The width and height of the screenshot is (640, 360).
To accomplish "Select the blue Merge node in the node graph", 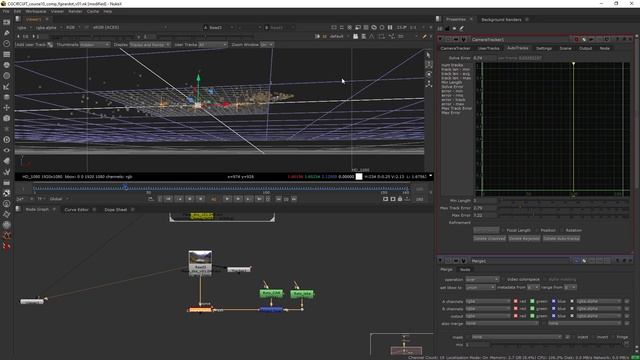I will point(271,310).
